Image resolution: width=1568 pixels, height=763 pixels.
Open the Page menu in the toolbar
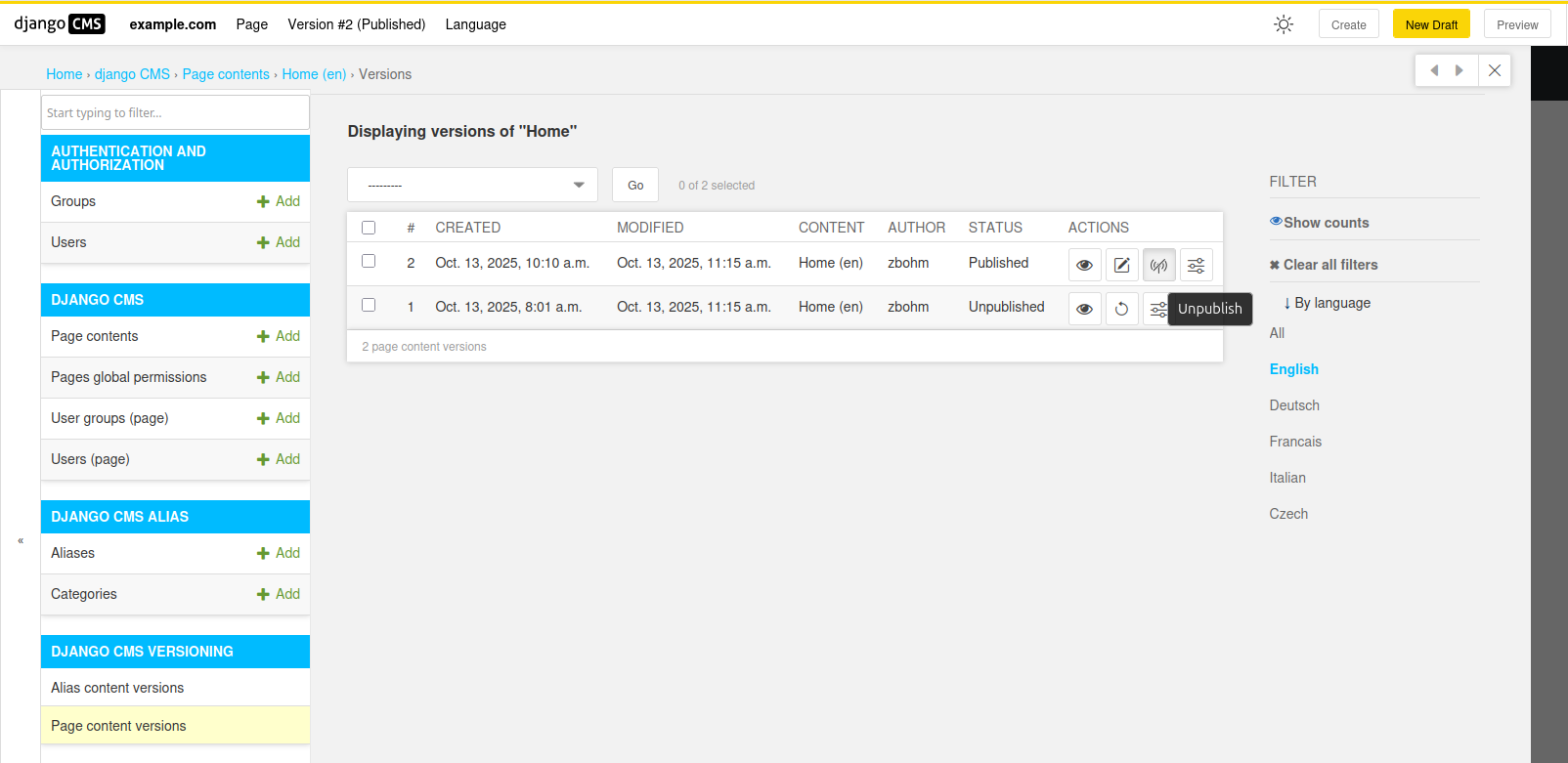251,24
